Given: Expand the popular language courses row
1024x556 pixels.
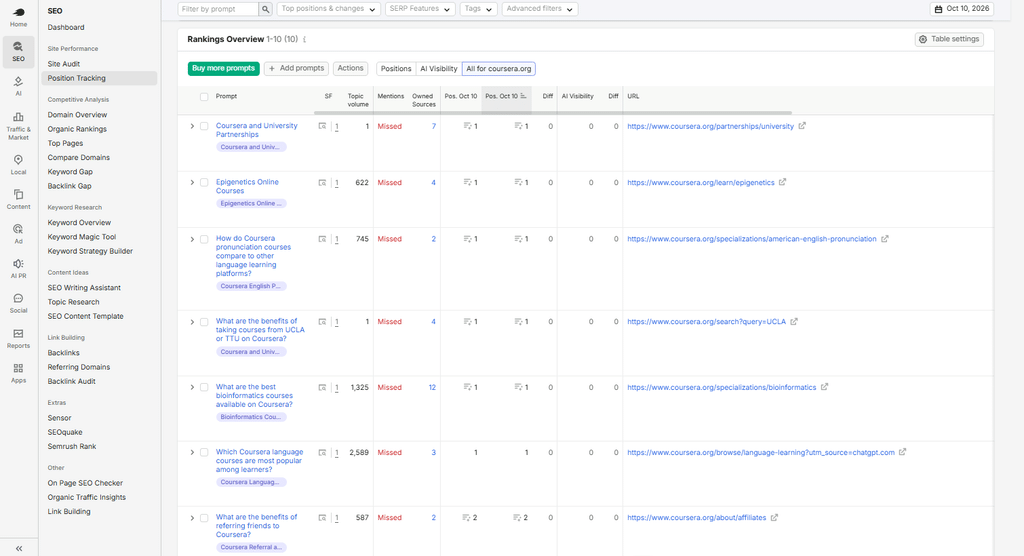Looking at the screenshot, I should [192, 452].
